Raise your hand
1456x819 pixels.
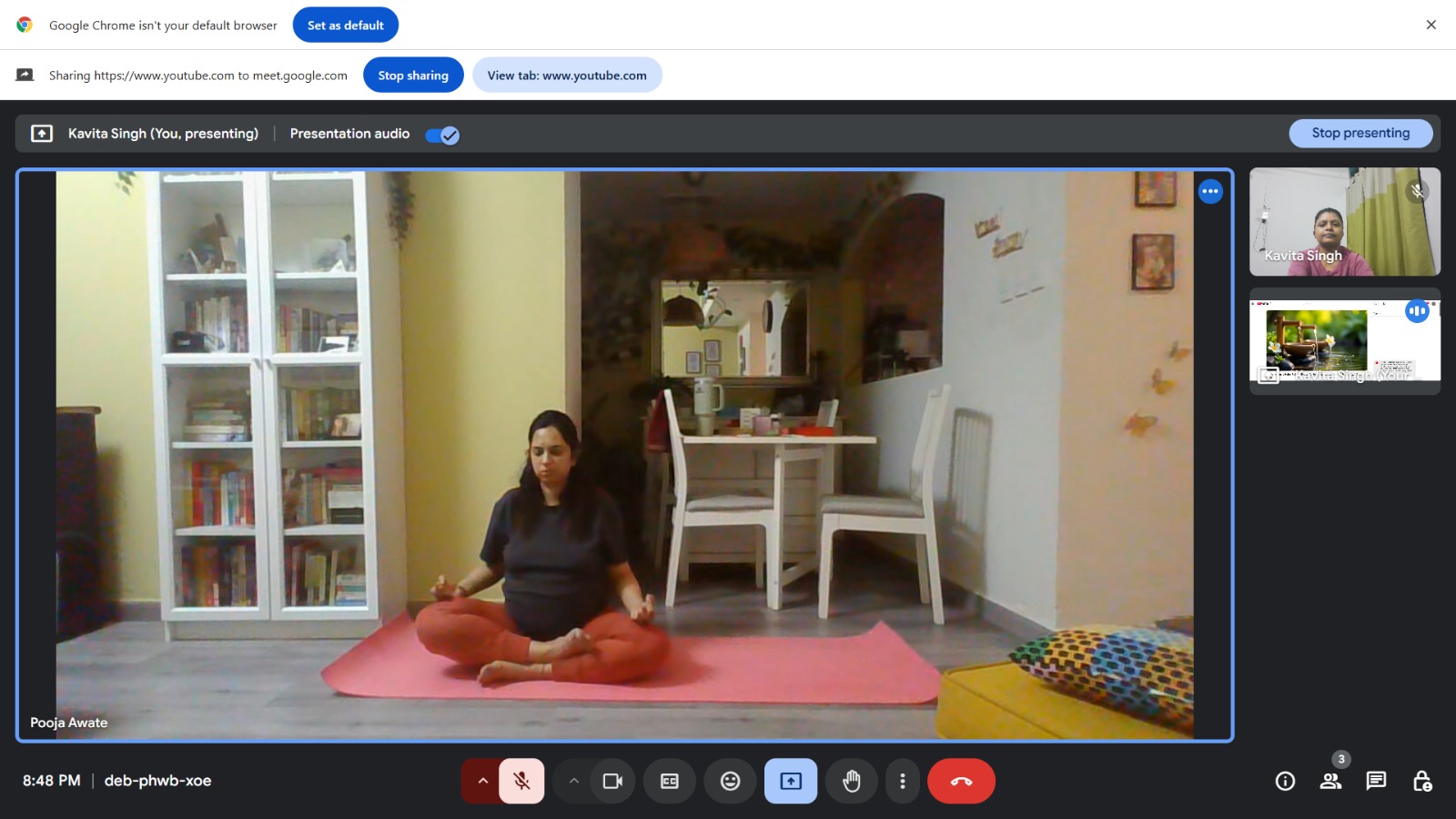pos(852,781)
